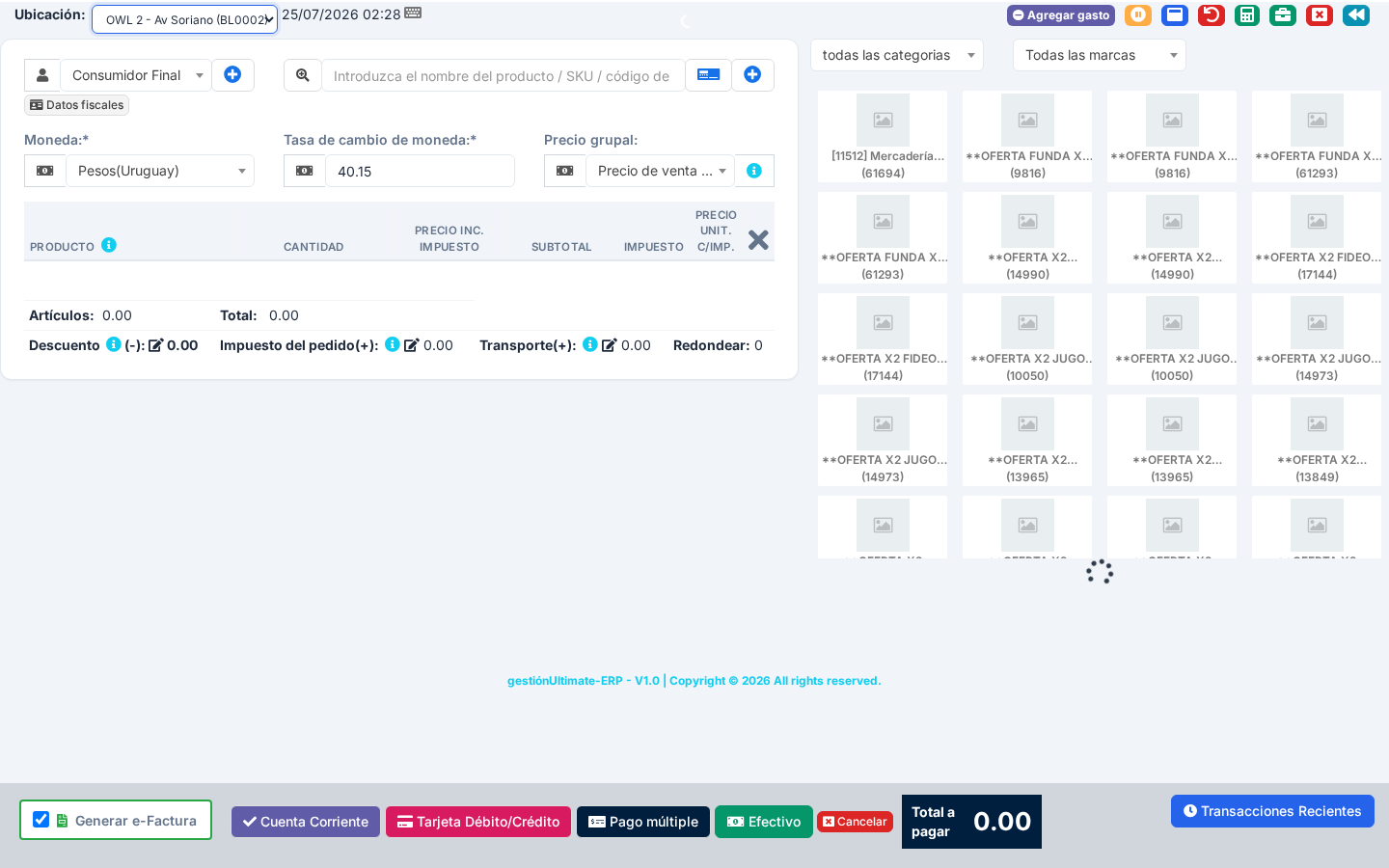This screenshot has height=868, width=1389.
Task: Click the info icon beside Descuento
Action: pyautogui.click(x=113, y=344)
